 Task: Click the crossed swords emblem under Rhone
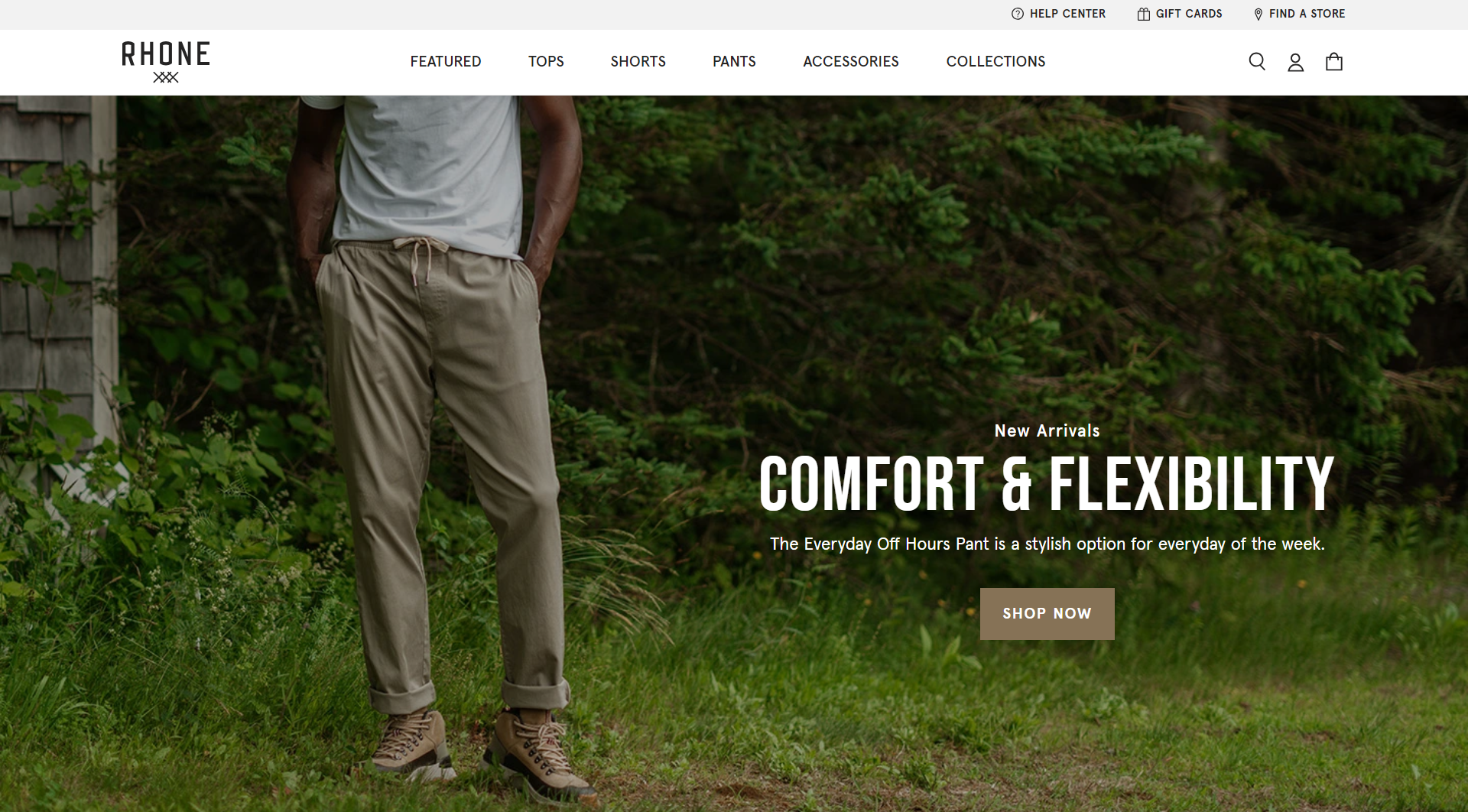pos(166,77)
